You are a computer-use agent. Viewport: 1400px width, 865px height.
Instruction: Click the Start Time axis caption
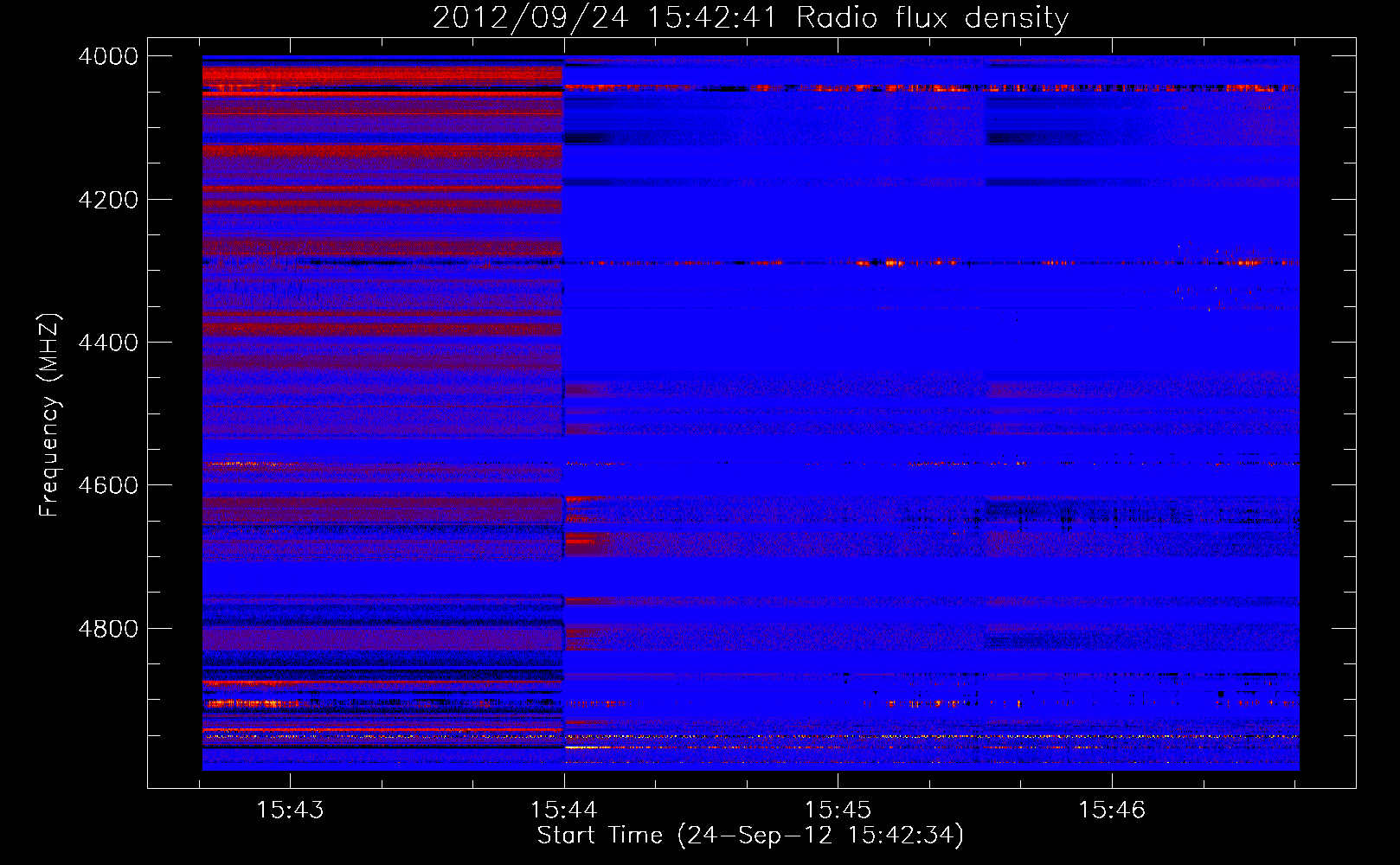point(750,836)
